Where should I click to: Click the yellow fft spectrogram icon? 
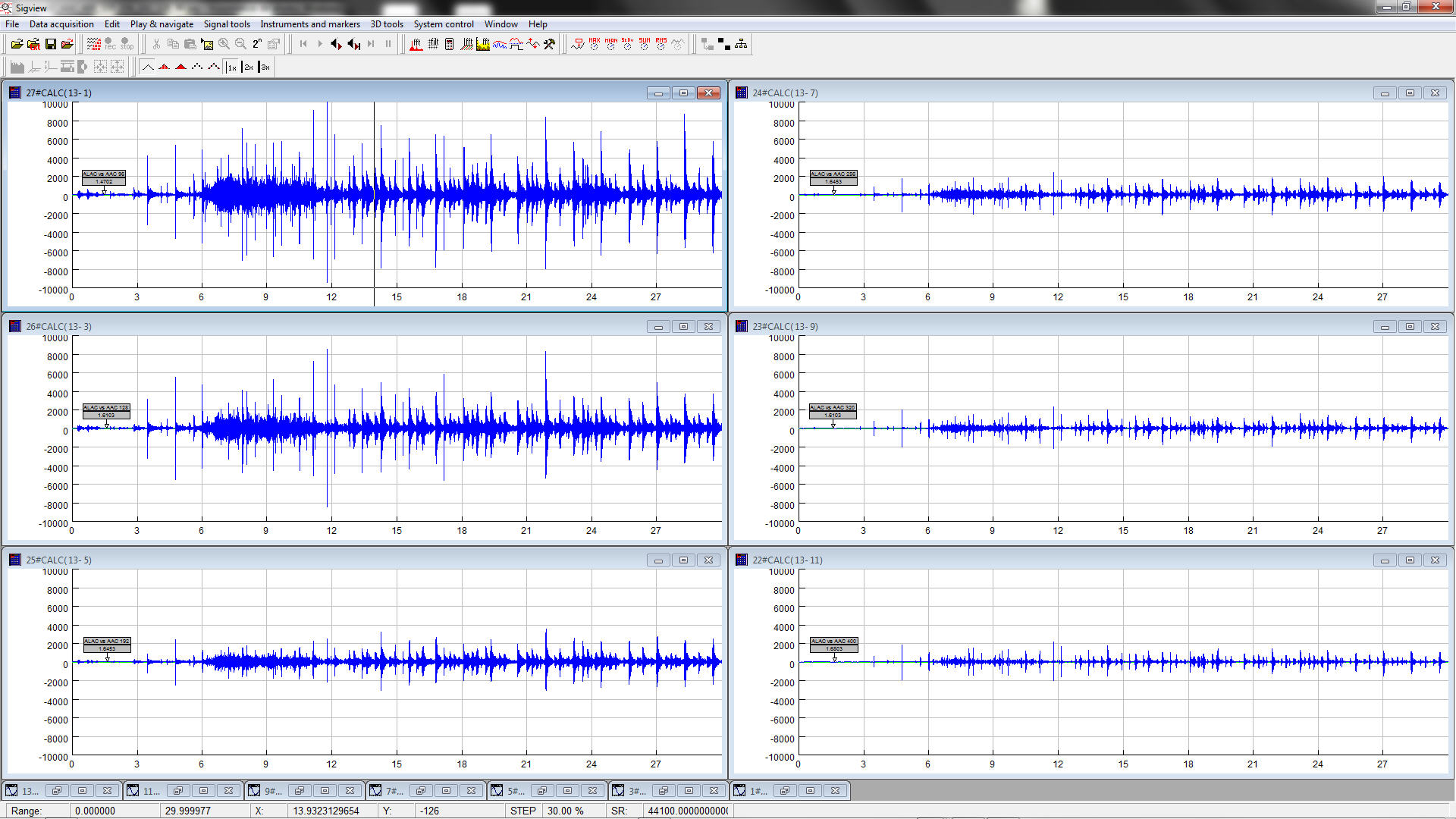point(483,44)
